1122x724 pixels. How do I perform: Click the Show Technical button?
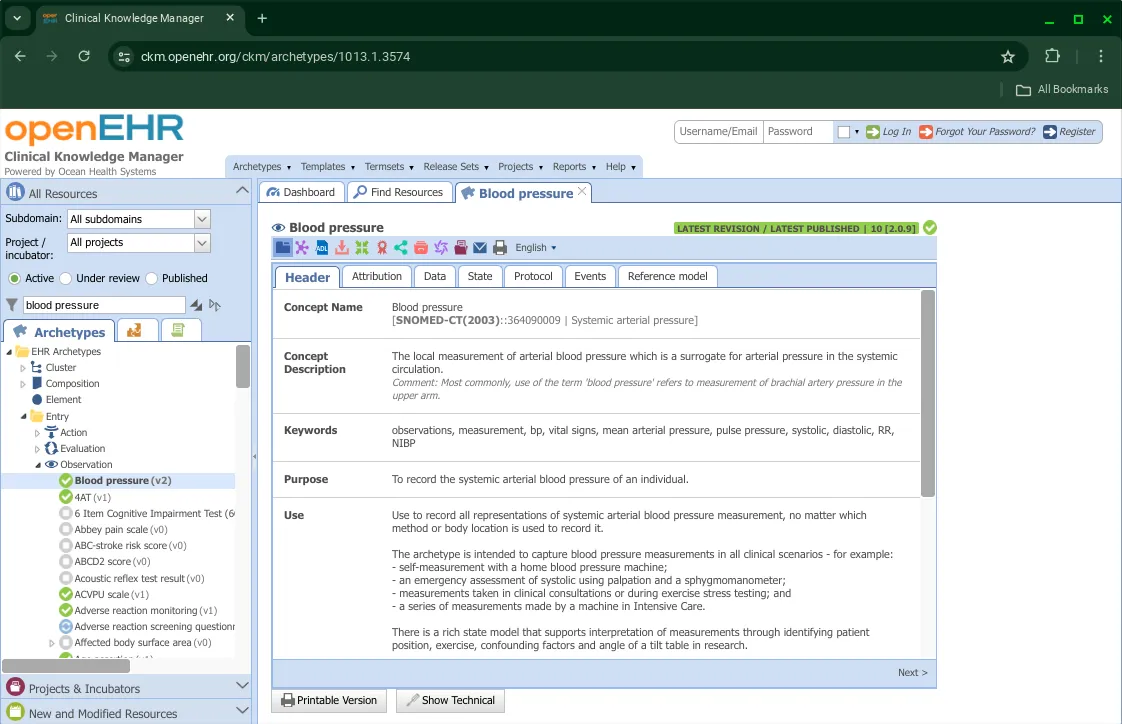pos(450,700)
